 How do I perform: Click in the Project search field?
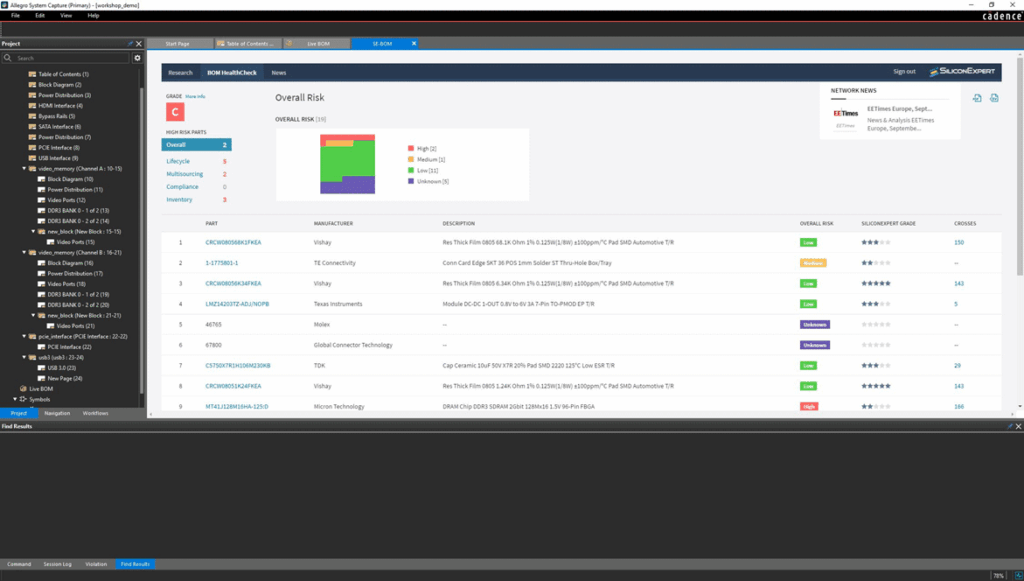tap(70, 58)
